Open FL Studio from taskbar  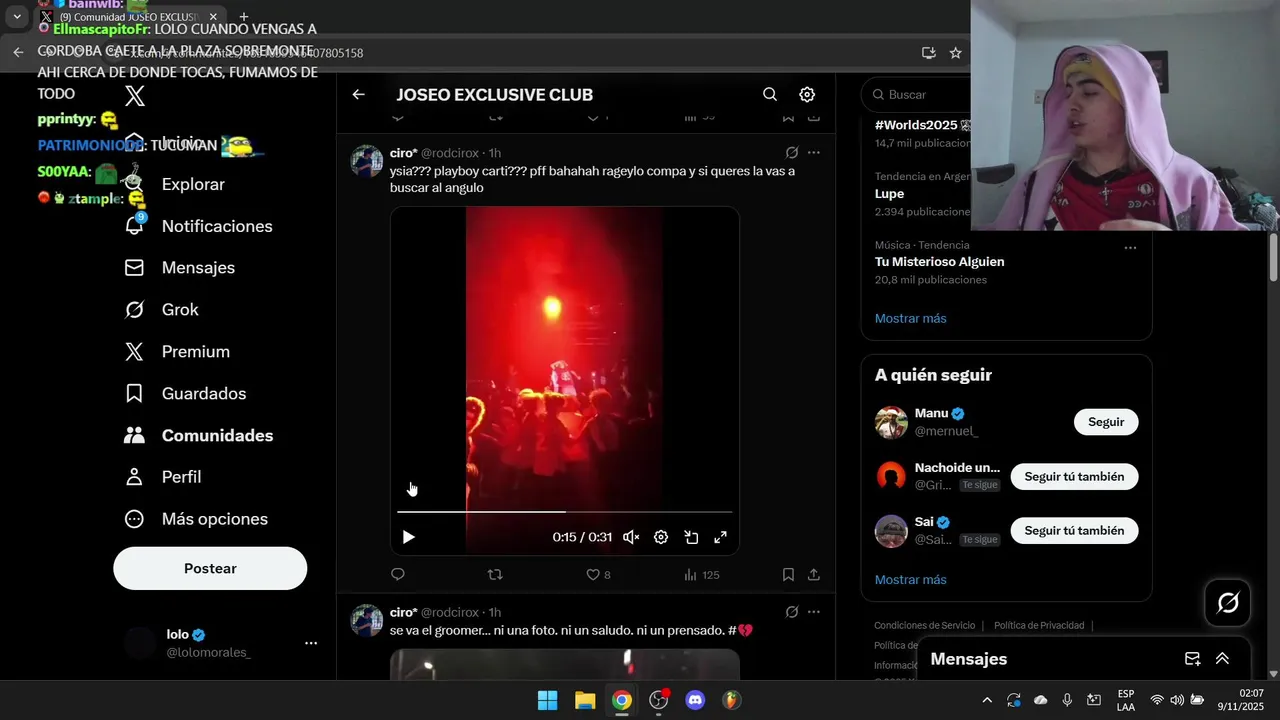click(732, 700)
